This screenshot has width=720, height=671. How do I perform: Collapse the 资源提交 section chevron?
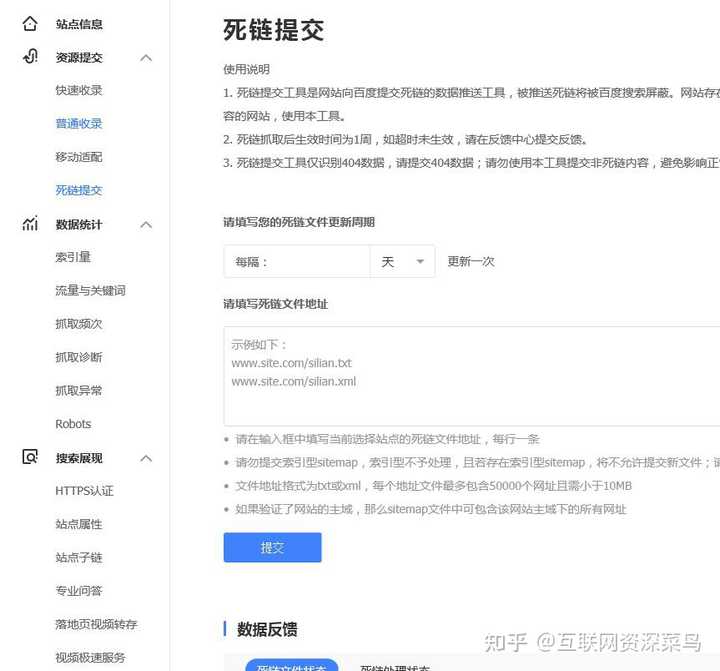tap(146, 58)
